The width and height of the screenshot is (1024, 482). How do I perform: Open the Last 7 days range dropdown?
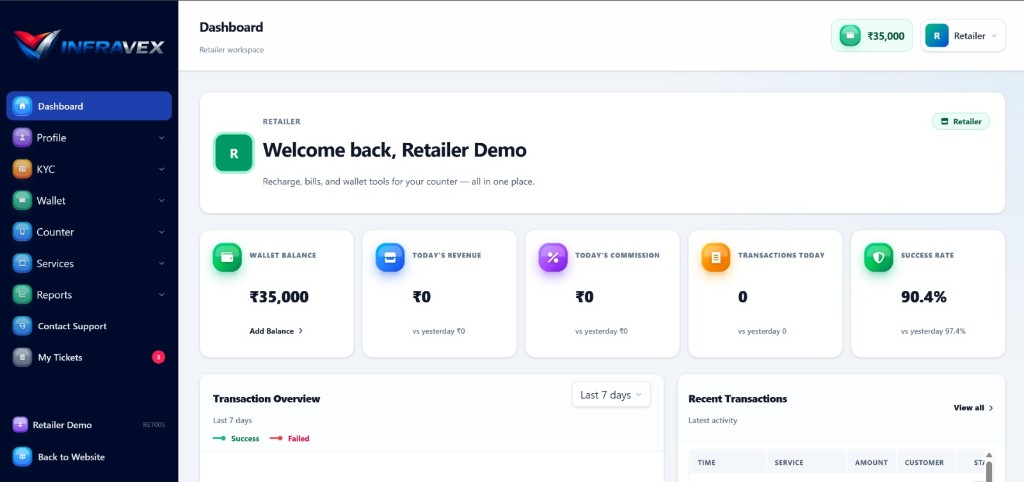click(x=611, y=394)
